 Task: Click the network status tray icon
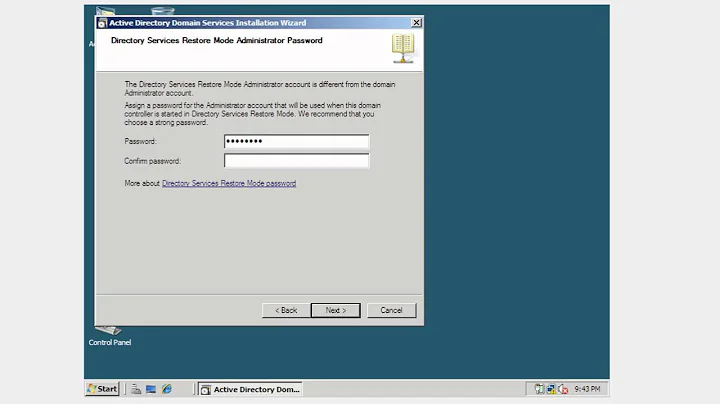[551, 389]
